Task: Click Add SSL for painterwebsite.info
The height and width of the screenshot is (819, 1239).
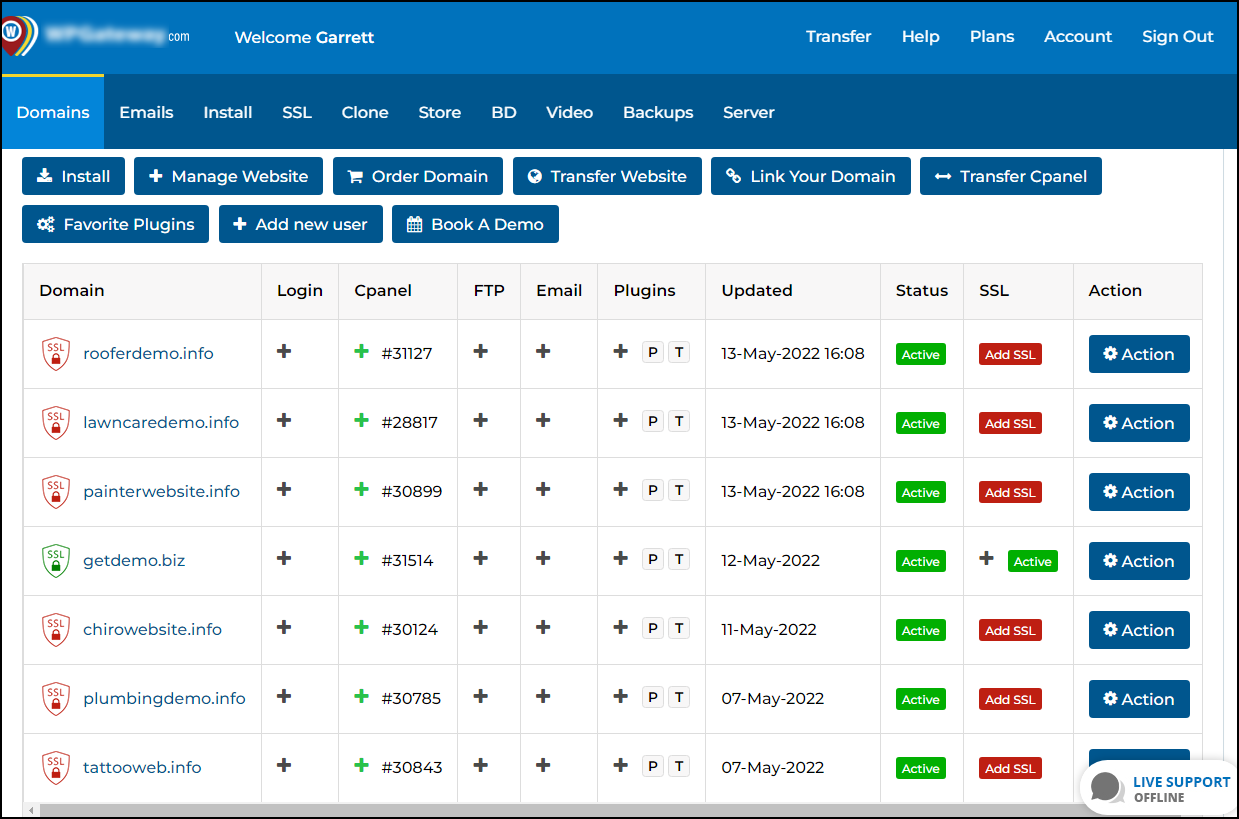Action: tap(1010, 492)
